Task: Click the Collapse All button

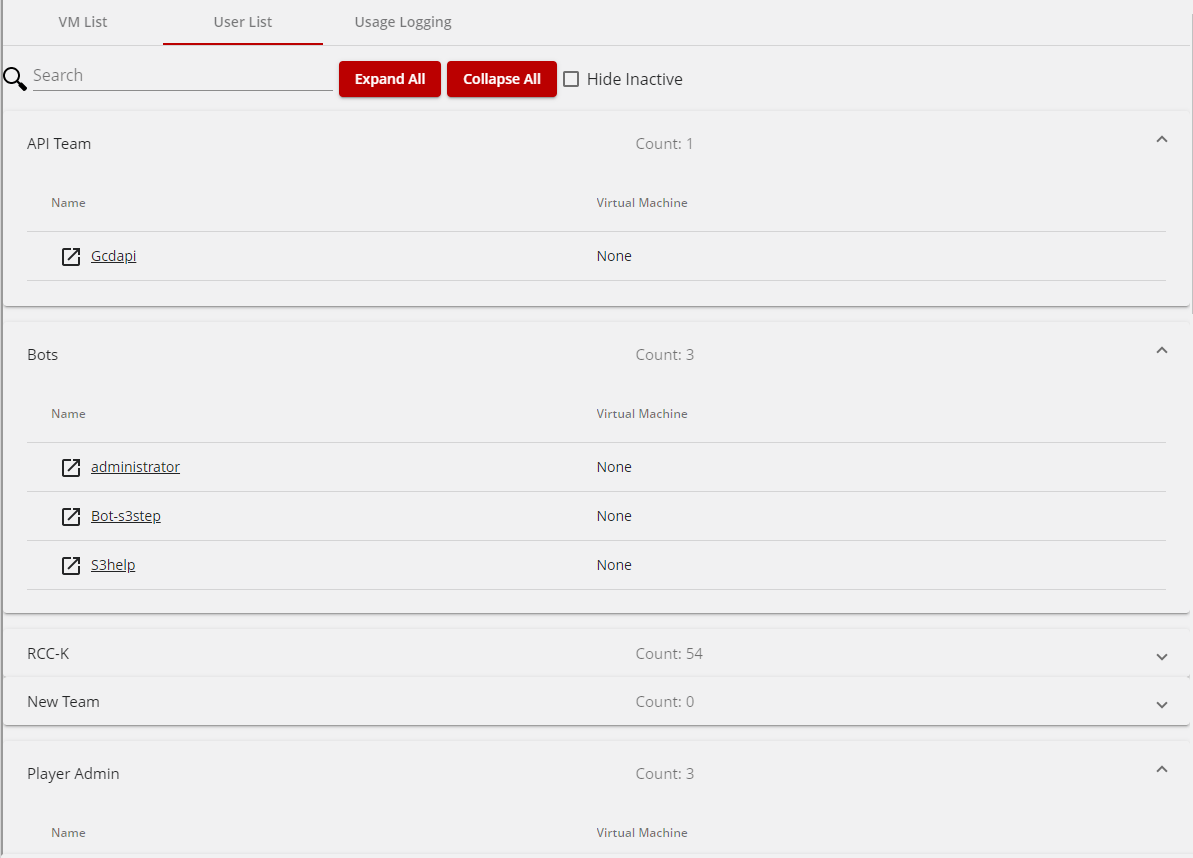Action: (502, 79)
